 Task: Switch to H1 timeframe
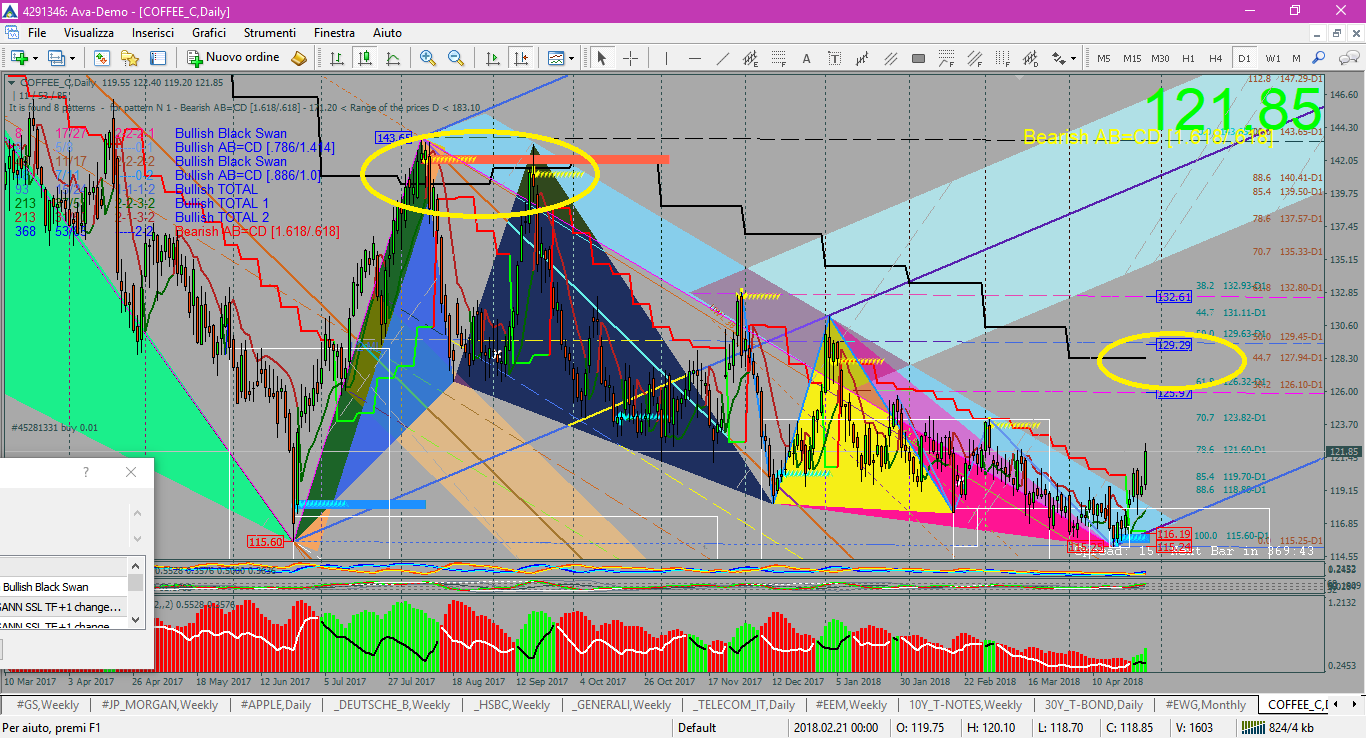(1188, 58)
